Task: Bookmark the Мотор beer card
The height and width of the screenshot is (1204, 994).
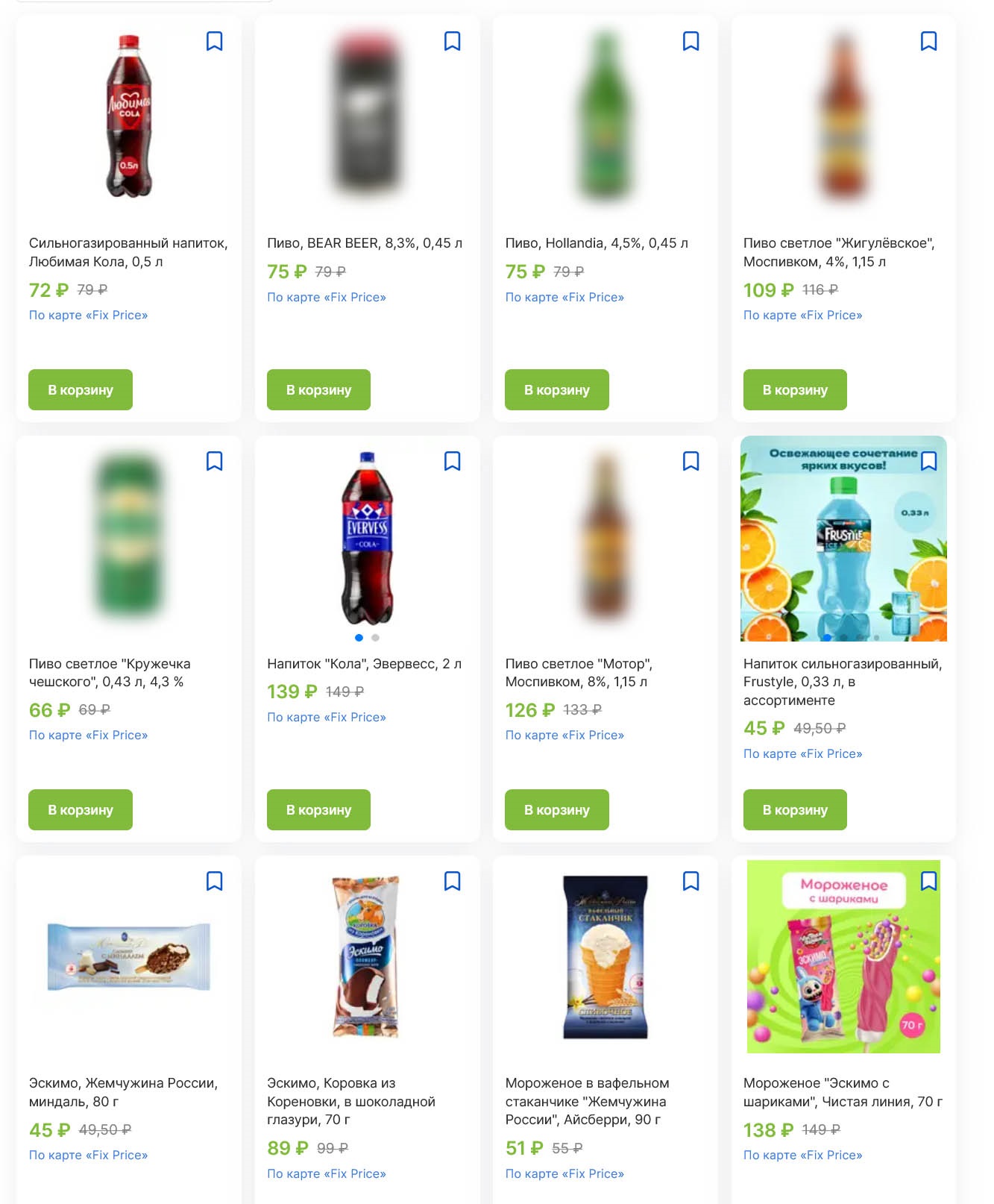Action: pyautogui.click(x=691, y=461)
